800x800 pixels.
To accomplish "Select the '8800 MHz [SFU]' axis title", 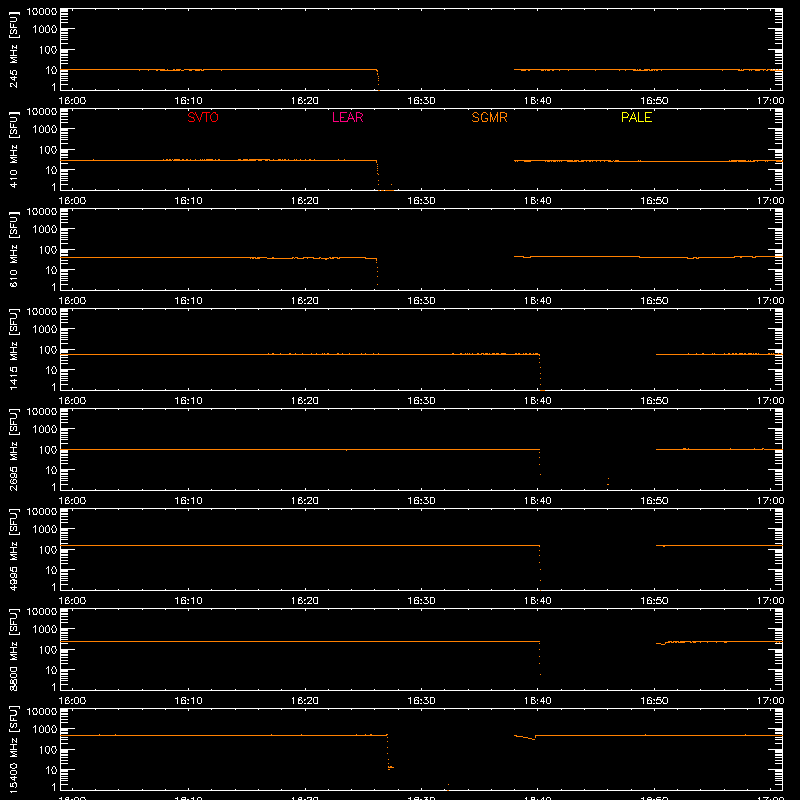I will pos(13,650).
